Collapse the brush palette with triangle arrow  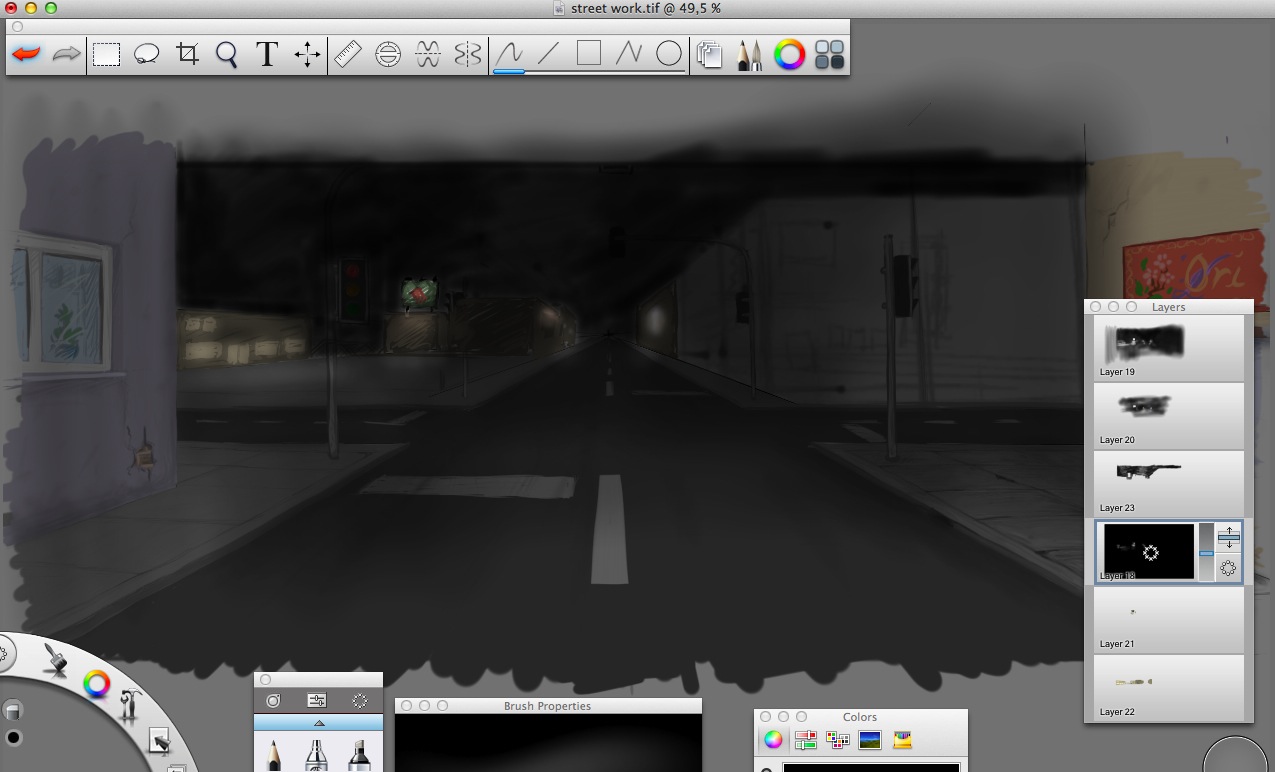point(319,723)
